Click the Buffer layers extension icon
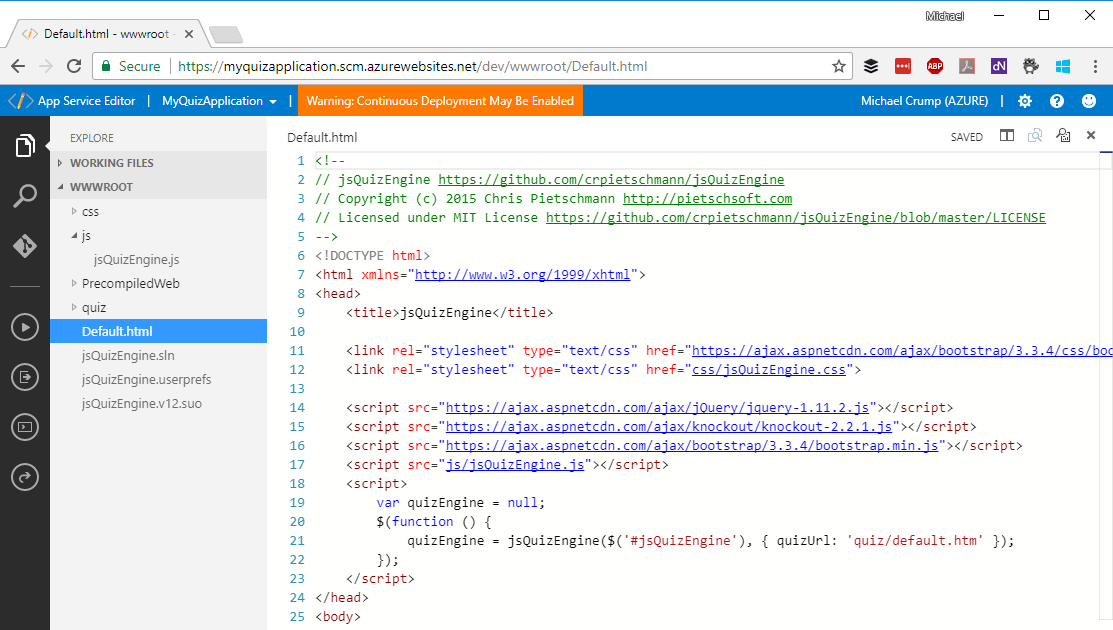Image resolution: width=1113 pixels, height=630 pixels. [871, 66]
